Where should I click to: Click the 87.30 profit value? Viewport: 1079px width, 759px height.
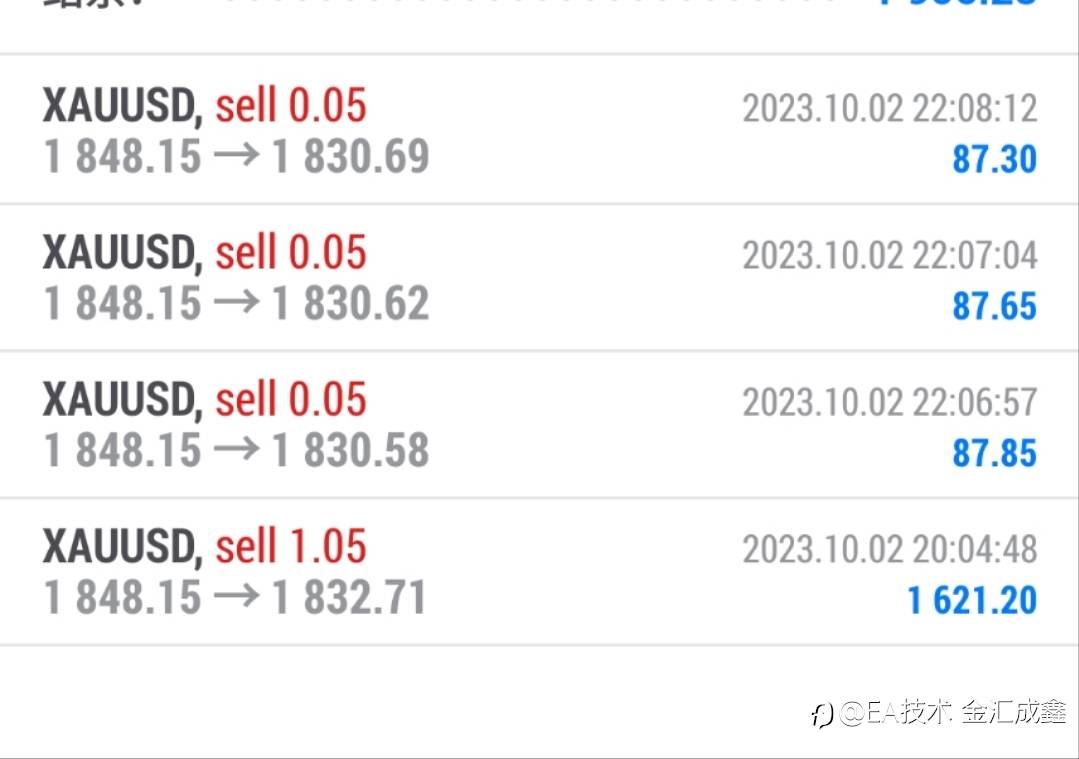[x=994, y=159]
